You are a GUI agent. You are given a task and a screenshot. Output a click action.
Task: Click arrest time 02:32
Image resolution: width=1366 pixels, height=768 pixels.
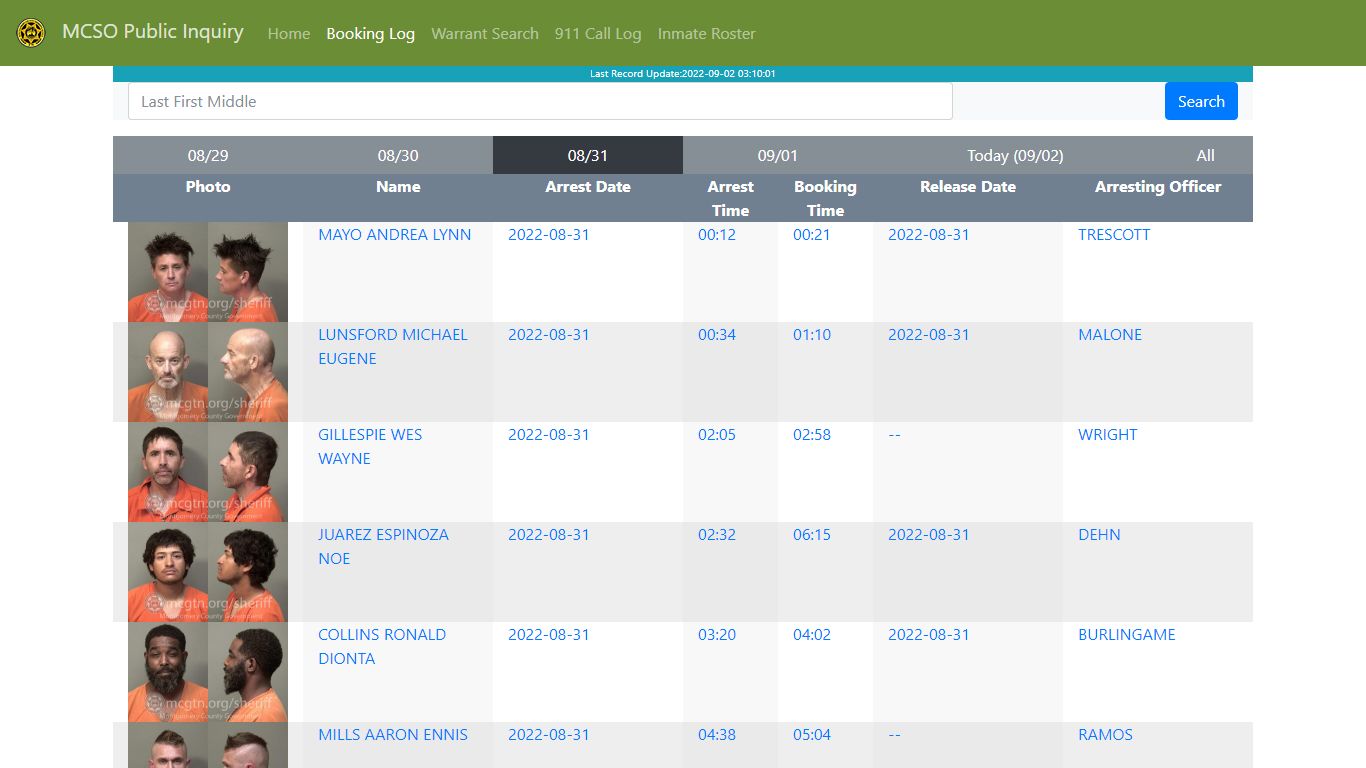click(x=717, y=534)
